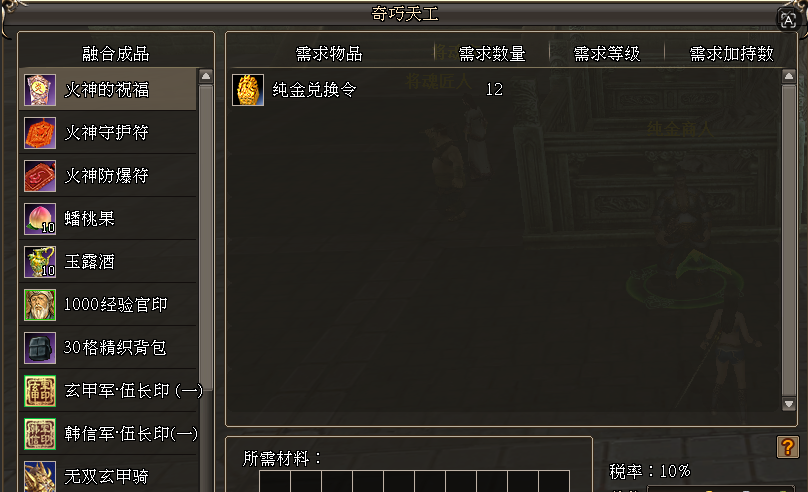
Task: Click the 纯金兑换令 gold token icon
Action: pyautogui.click(x=248, y=90)
